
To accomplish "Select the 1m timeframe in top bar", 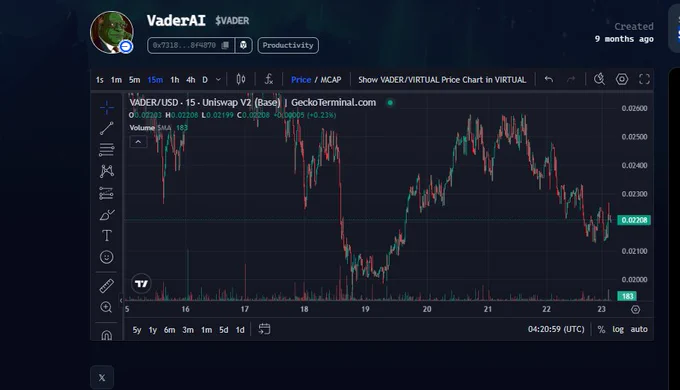I will [x=116, y=80].
